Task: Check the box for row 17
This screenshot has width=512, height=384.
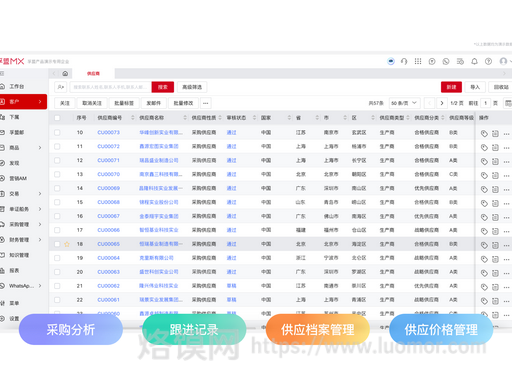Action: tap(57, 230)
